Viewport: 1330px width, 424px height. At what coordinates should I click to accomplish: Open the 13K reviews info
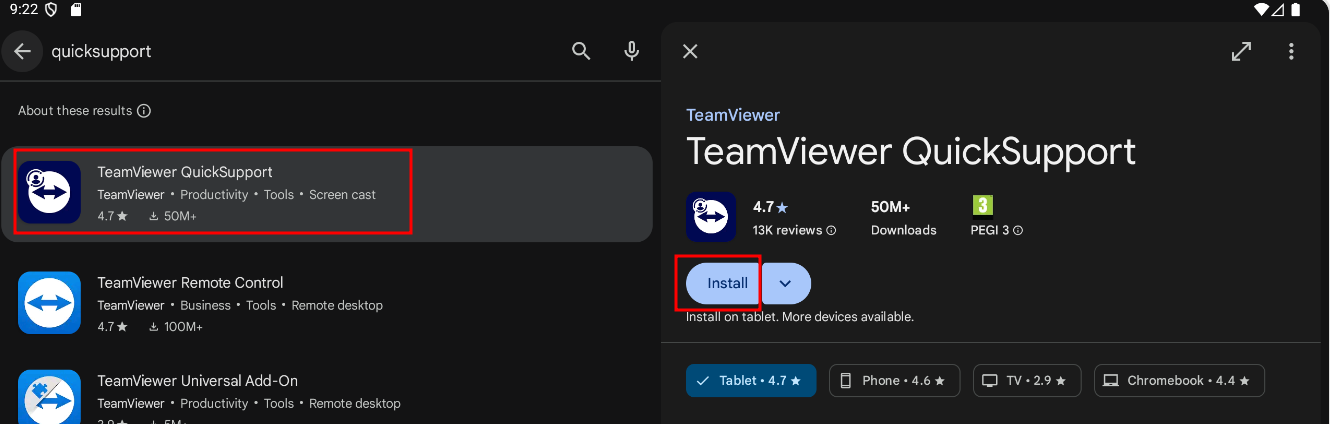pos(794,230)
